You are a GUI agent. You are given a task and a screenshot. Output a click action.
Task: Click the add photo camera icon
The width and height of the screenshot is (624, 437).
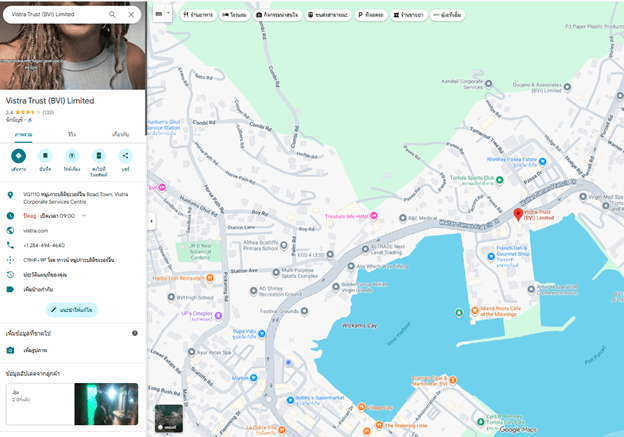click(x=10, y=350)
